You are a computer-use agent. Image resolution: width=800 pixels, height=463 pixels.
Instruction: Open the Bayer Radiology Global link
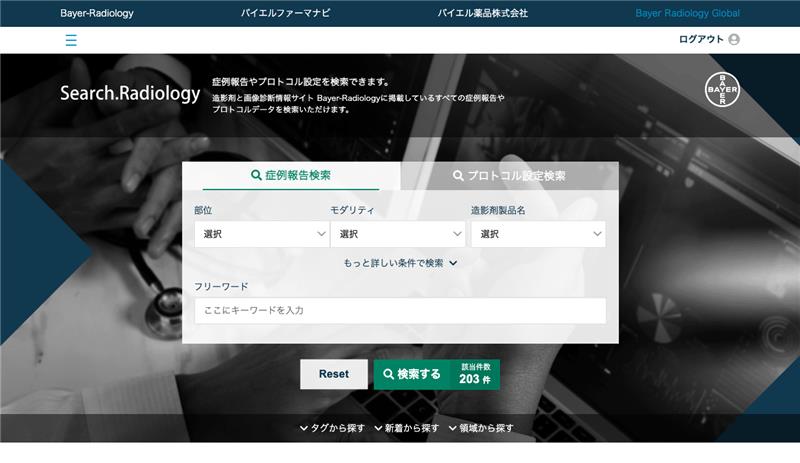[x=687, y=13]
